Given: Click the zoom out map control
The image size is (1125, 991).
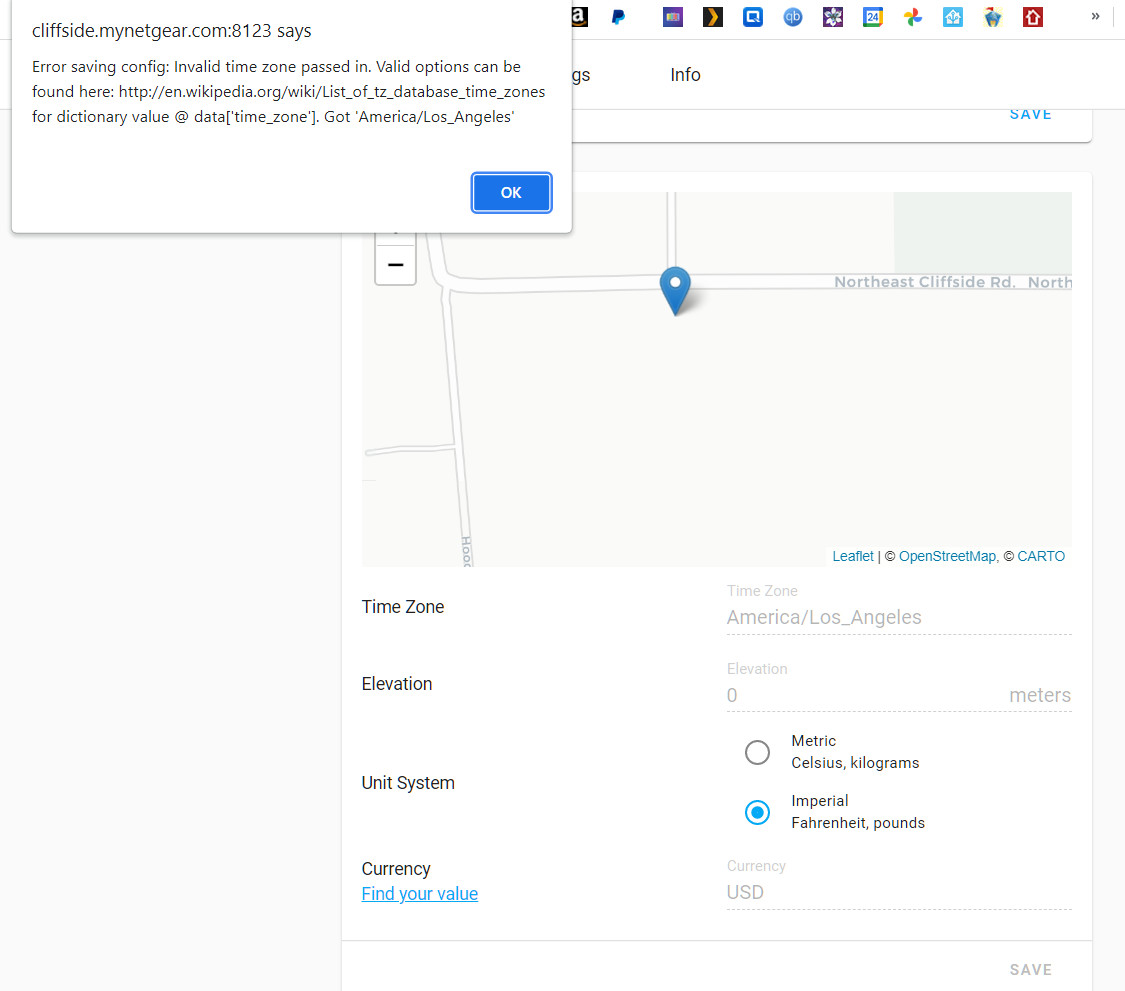Looking at the screenshot, I should (395, 263).
